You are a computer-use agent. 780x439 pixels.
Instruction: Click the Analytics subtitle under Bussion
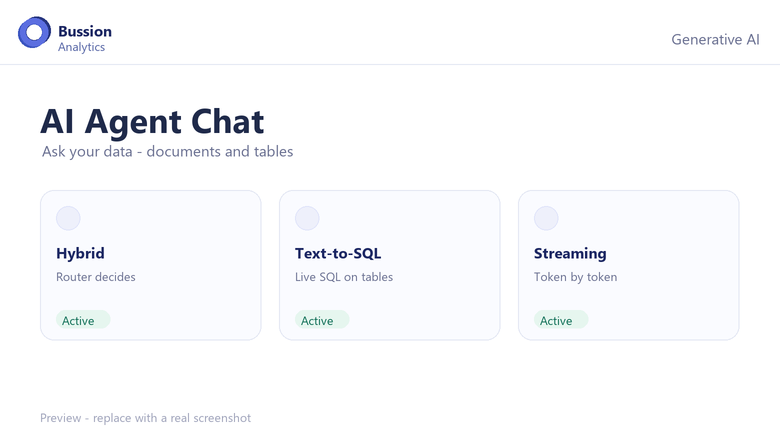point(82,47)
